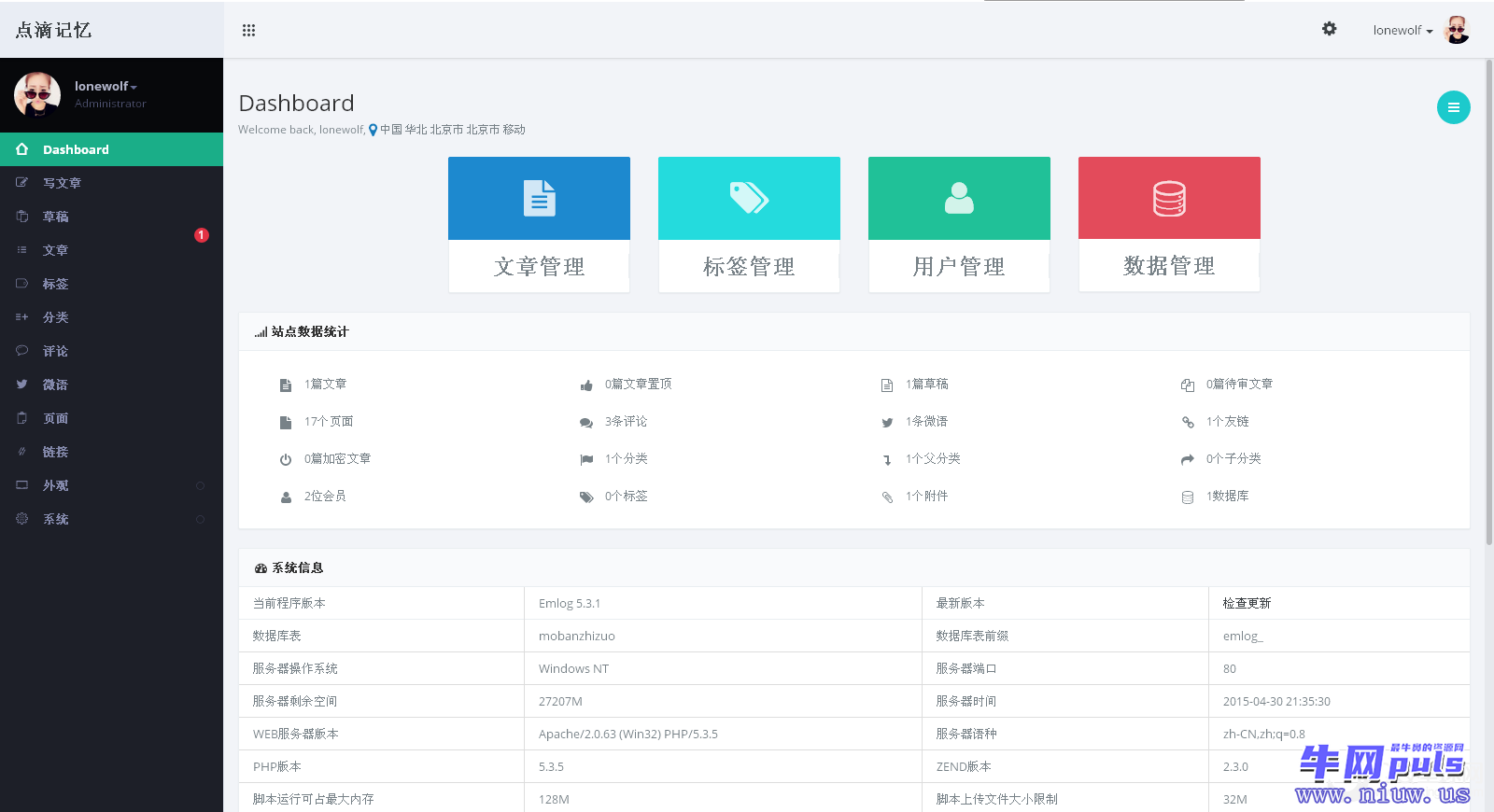
Task: Click the chain icon for 1个友链
Action: pos(1188,423)
